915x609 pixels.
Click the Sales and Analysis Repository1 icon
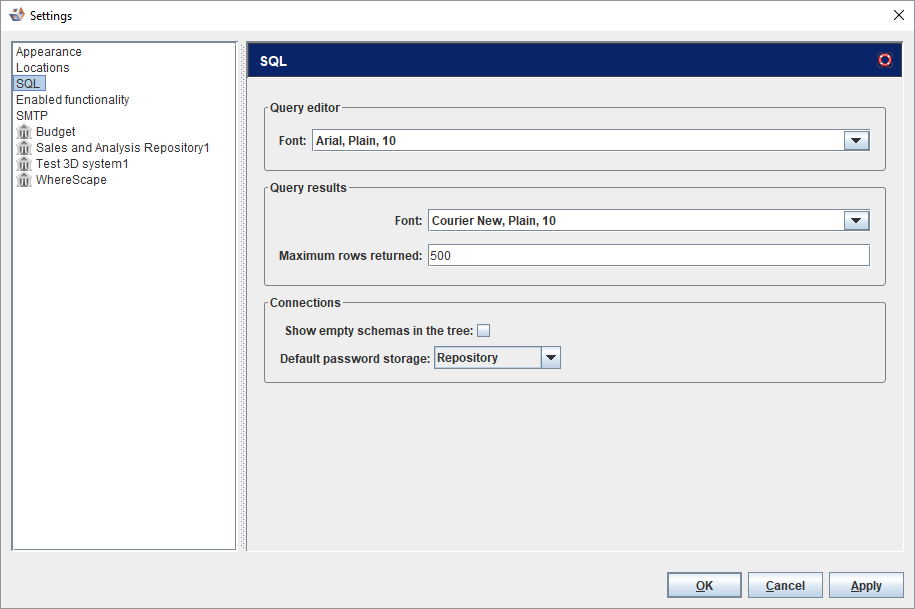tap(24, 148)
